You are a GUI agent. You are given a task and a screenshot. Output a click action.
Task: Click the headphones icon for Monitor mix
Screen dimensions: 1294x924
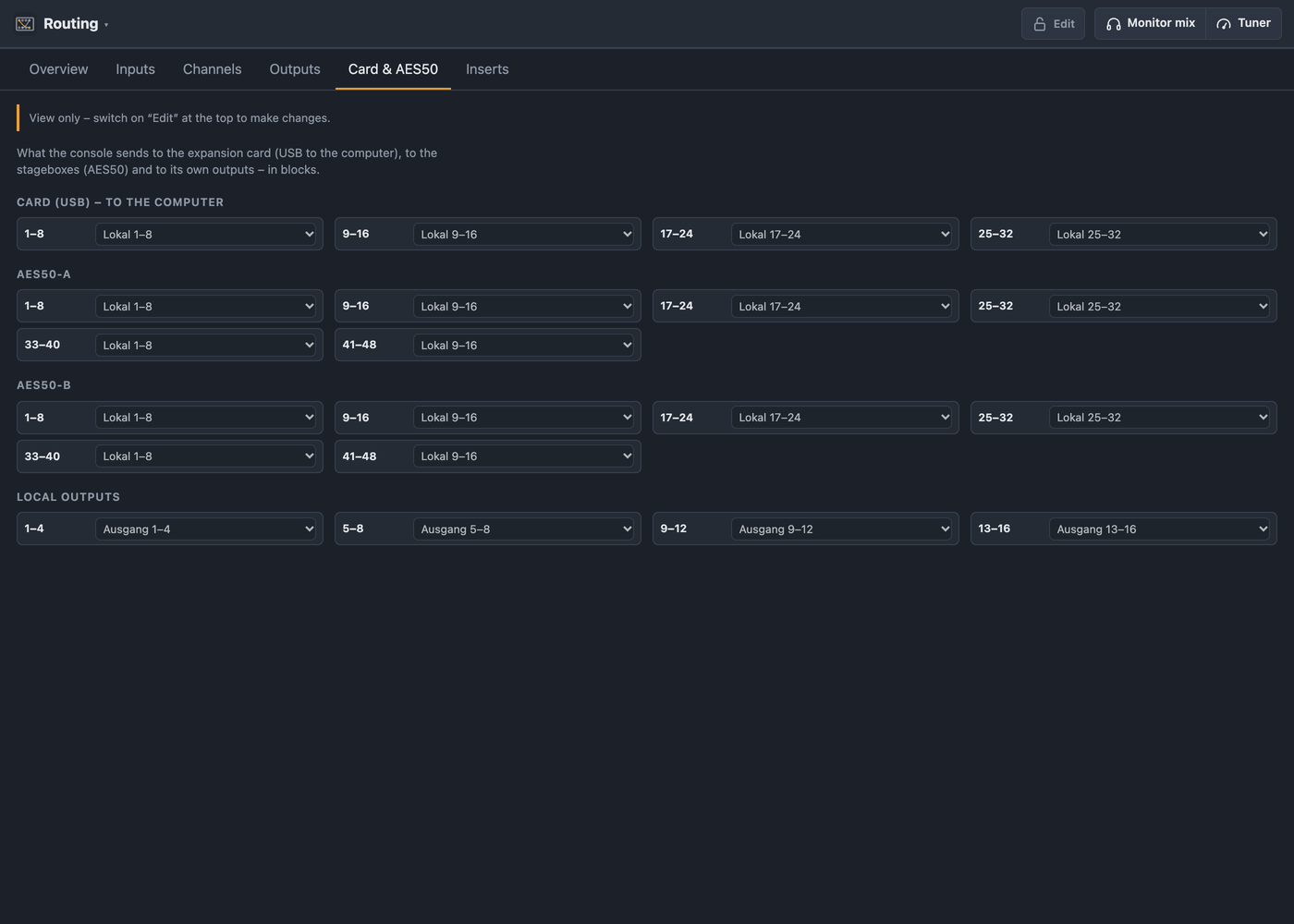[1114, 24]
